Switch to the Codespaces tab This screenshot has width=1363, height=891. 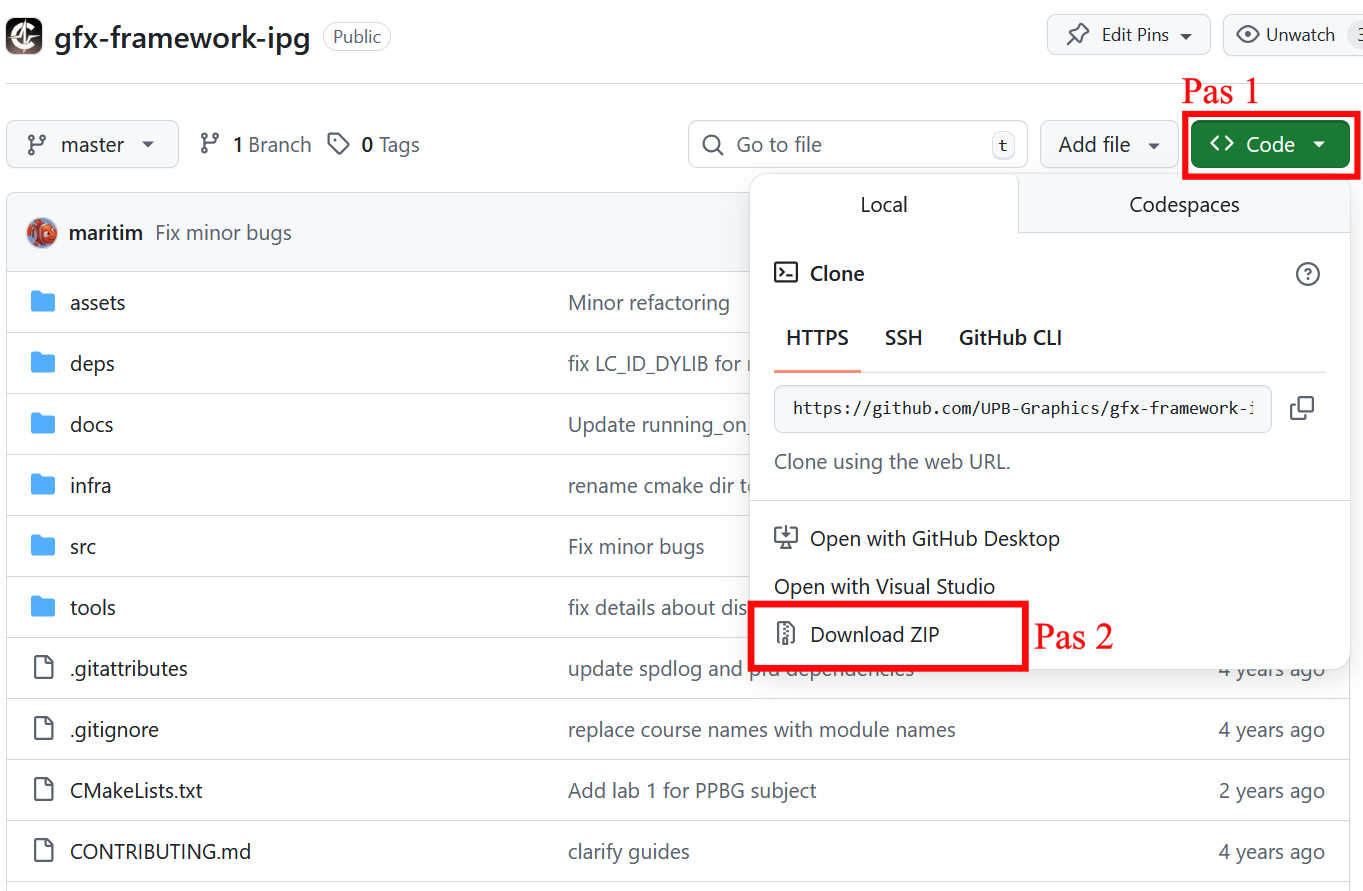pyautogui.click(x=1184, y=205)
